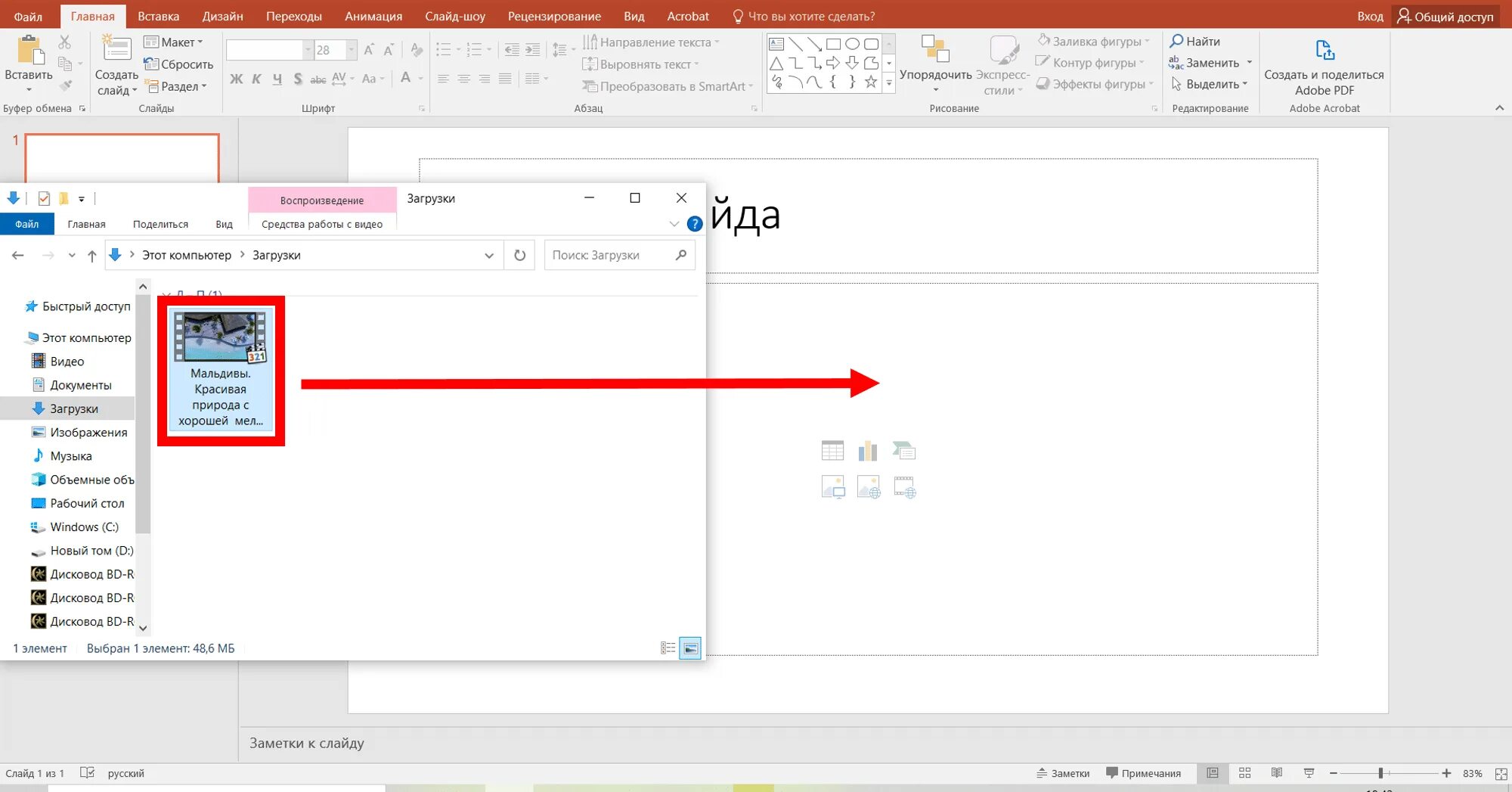Open the slide Layout dropdown

[174, 42]
